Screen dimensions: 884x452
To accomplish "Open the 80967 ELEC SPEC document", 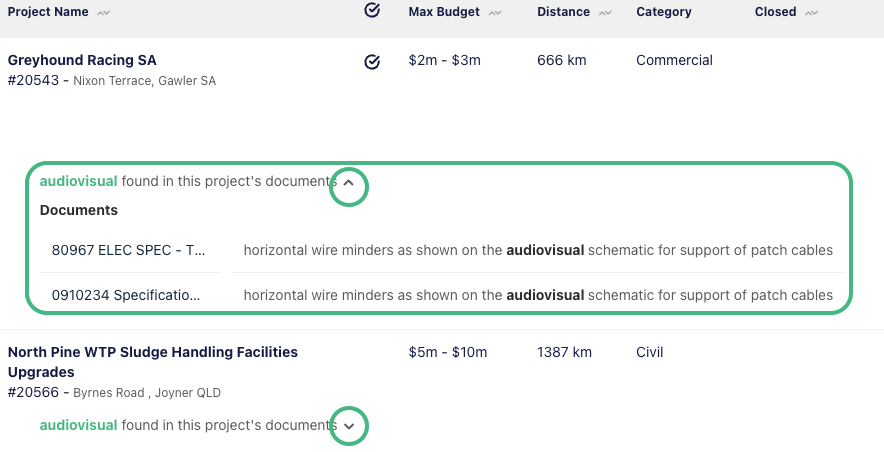I will (x=129, y=250).
